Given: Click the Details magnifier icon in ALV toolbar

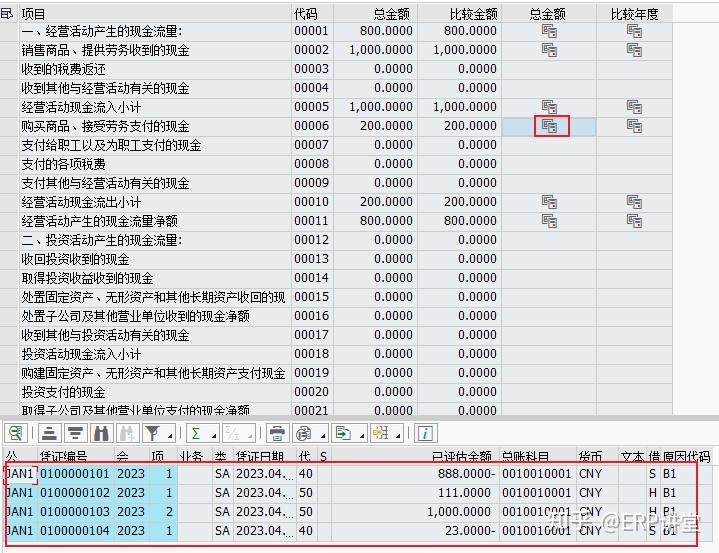Looking at the screenshot, I should pyautogui.click(x=15, y=433).
